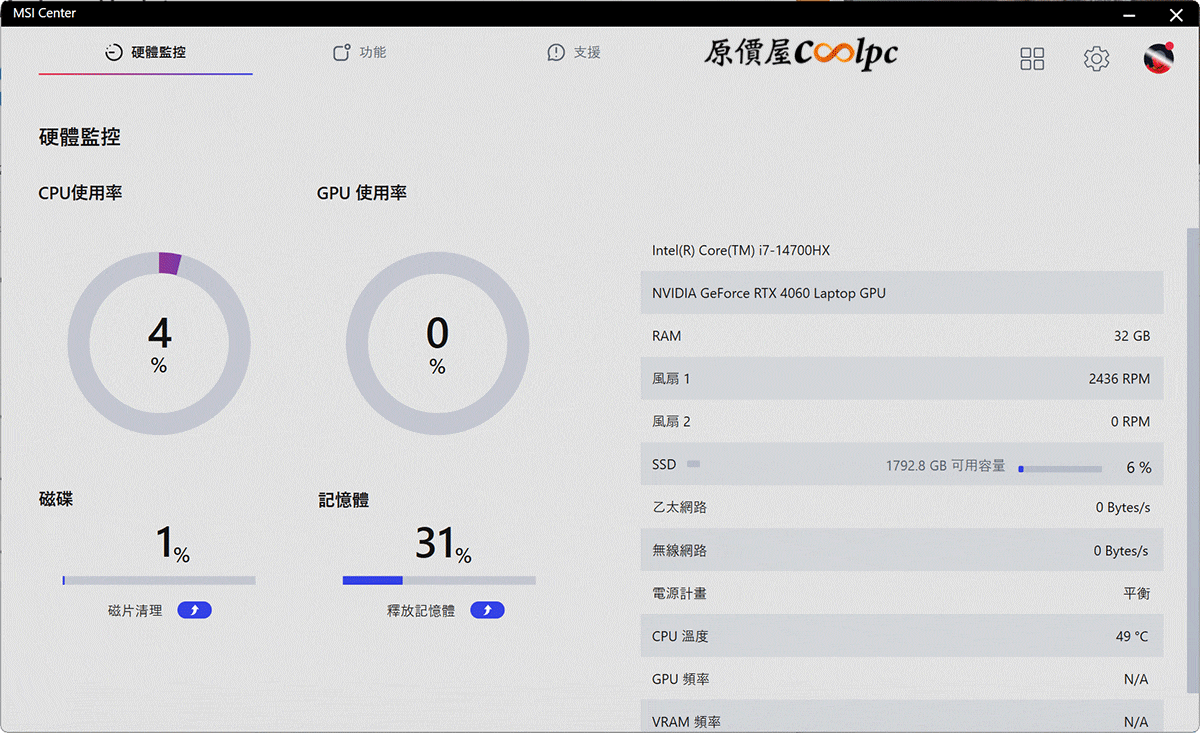
Task: Click the 硬體監控 tab gauge icon
Action: coord(114,52)
